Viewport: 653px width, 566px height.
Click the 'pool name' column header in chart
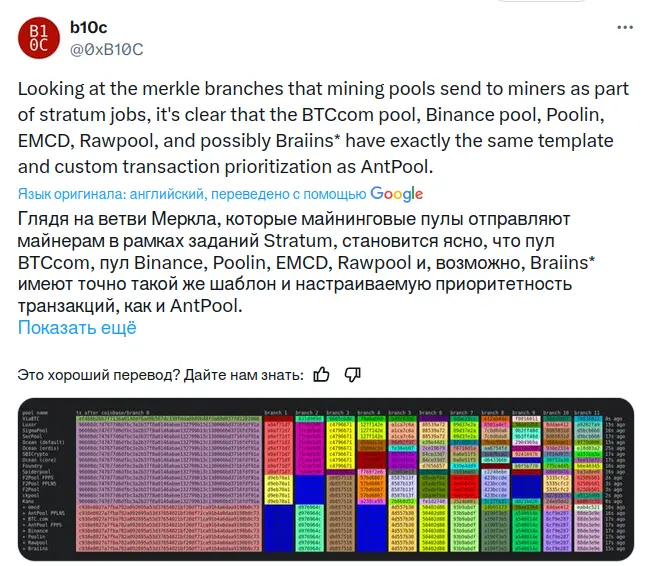(x=35, y=413)
